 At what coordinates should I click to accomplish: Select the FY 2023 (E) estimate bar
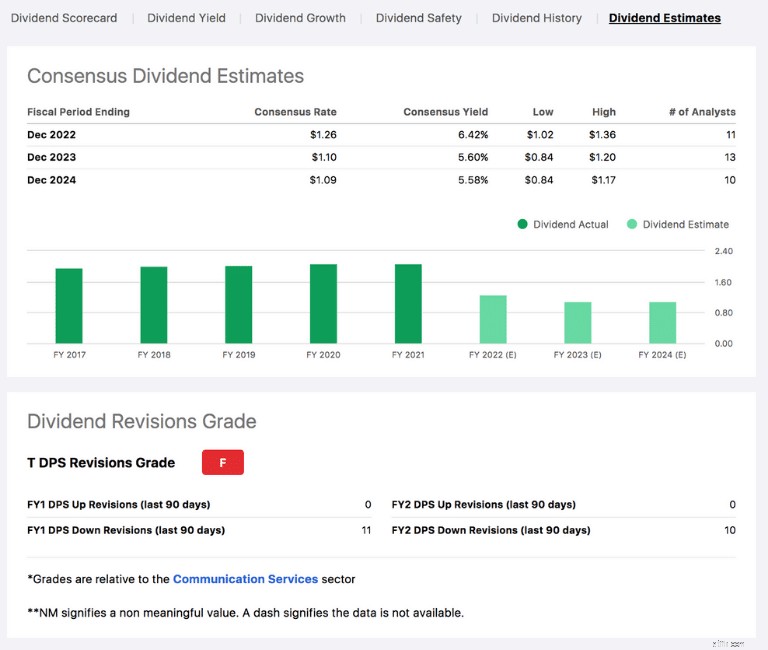[x=577, y=323]
